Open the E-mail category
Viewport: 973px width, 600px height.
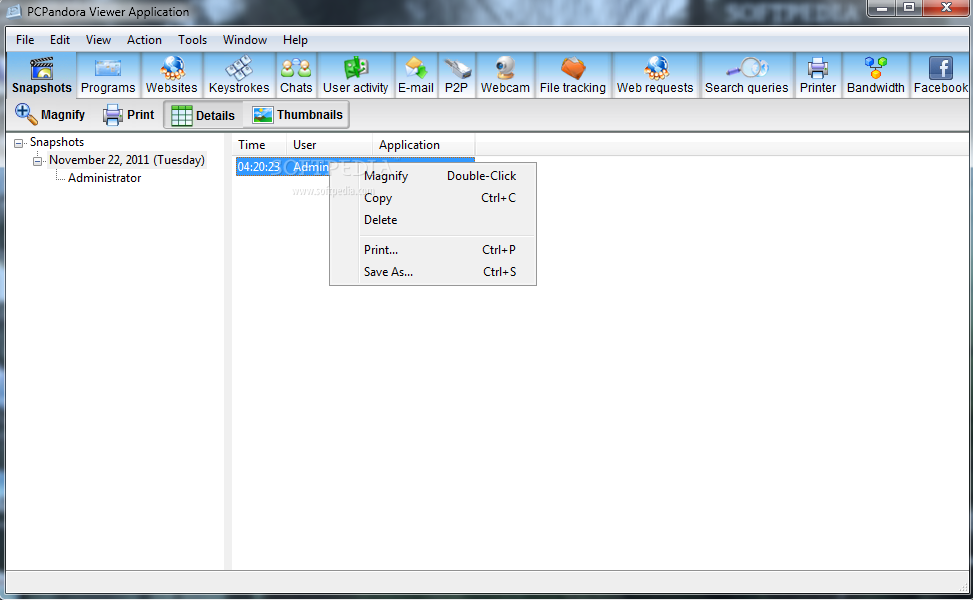[x=416, y=75]
